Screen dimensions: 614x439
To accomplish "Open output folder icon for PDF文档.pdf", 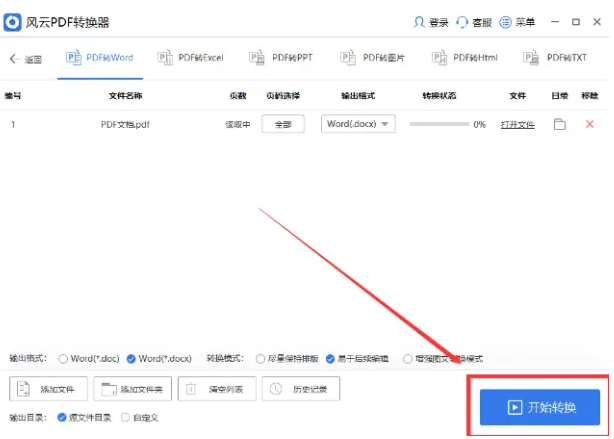I will tap(560, 124).
